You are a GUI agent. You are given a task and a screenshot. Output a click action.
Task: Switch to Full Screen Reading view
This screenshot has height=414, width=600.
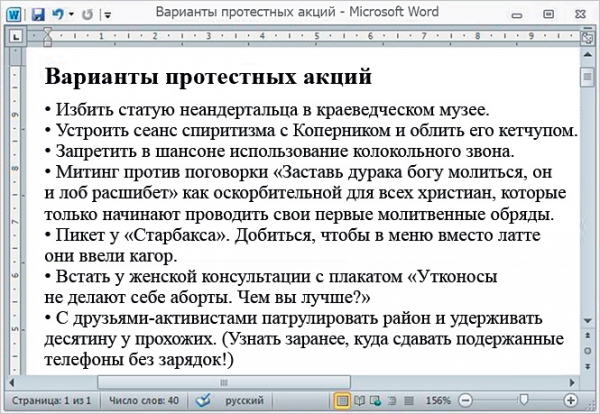click(x=361, y=400)
